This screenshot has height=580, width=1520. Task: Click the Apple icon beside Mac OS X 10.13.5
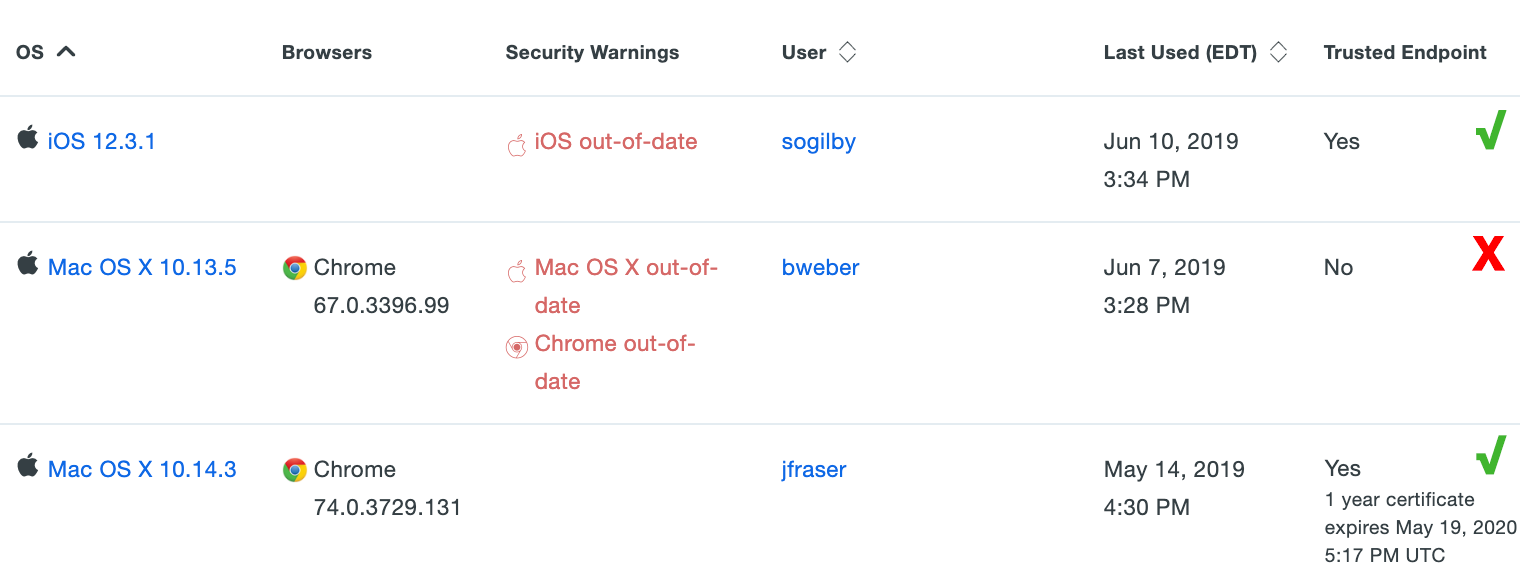coord(28,264)
